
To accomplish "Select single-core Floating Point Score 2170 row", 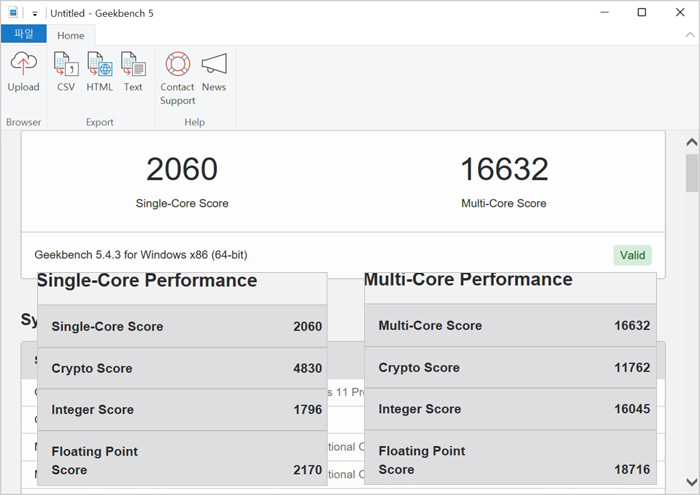I will click(182, 458).
